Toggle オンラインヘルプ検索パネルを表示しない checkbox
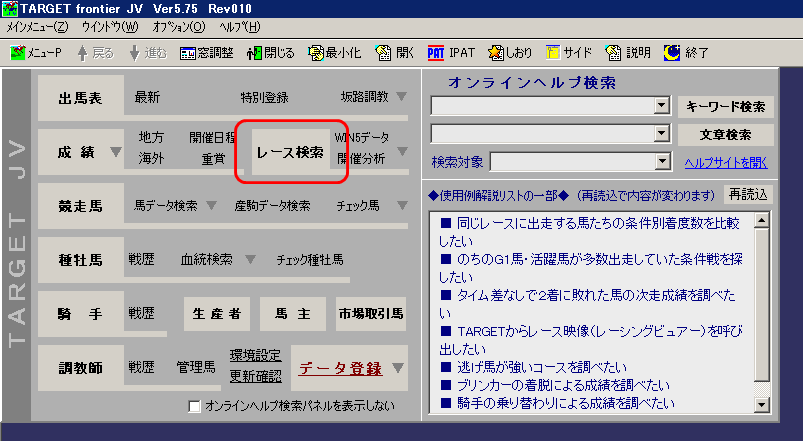The height and width of the screenshot is (441, 803). tap(194, 406)
